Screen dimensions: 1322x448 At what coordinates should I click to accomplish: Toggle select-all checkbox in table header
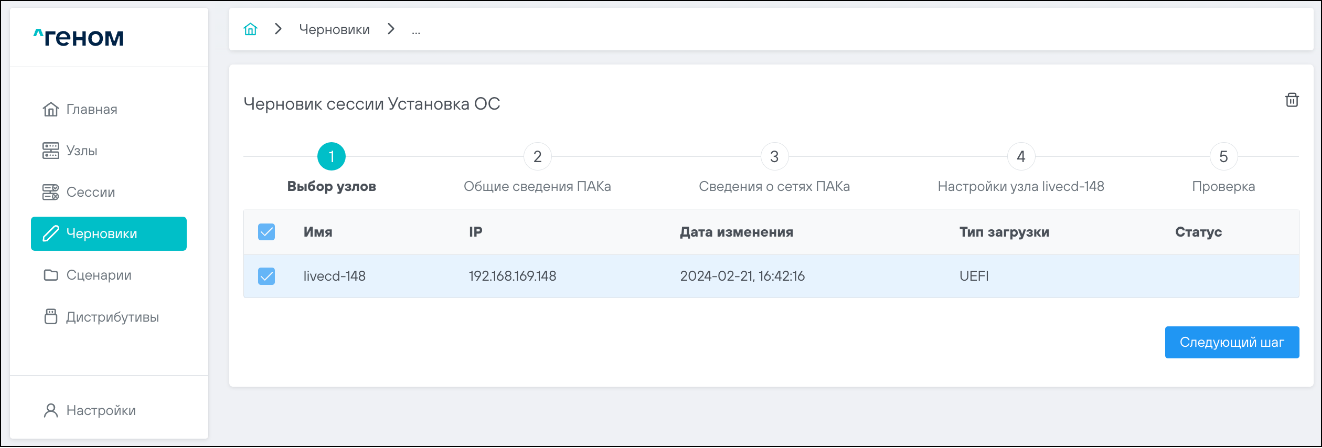[267, 232]
